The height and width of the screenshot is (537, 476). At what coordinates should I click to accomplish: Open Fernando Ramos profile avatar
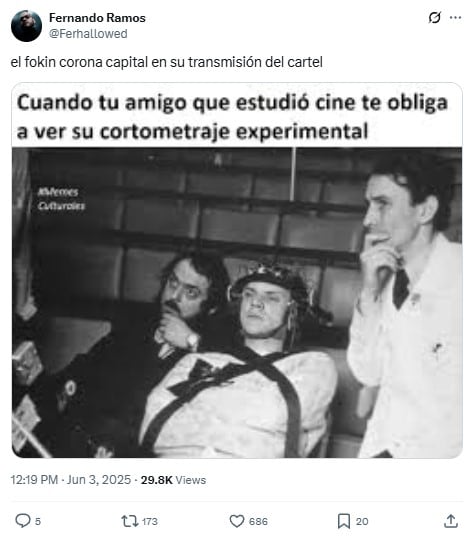tap(26, 26)
